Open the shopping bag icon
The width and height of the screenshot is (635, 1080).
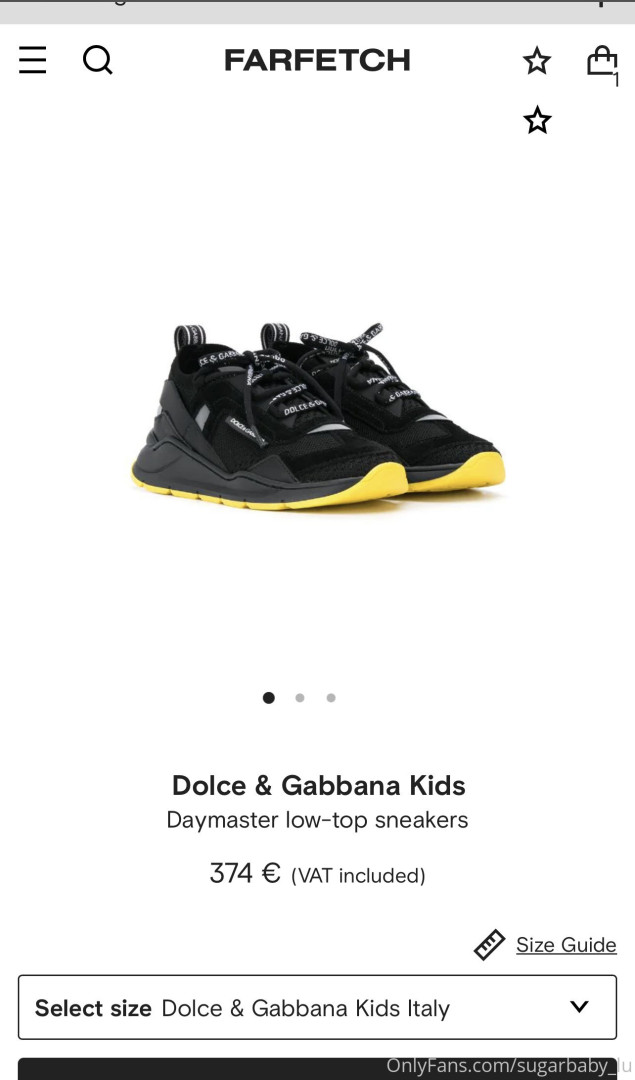tap(601, 60)
